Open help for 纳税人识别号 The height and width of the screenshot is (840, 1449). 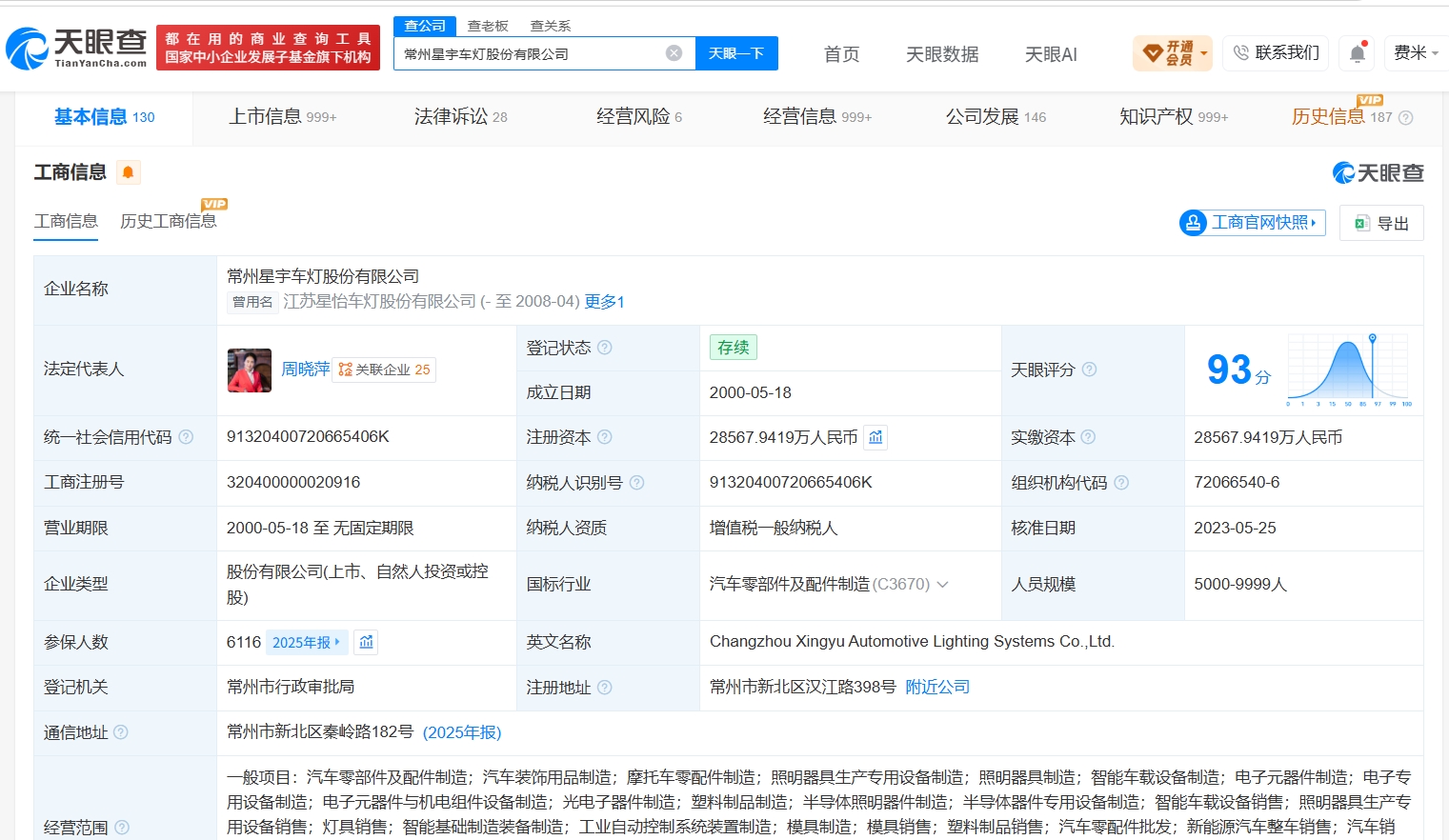coord(636,483)
